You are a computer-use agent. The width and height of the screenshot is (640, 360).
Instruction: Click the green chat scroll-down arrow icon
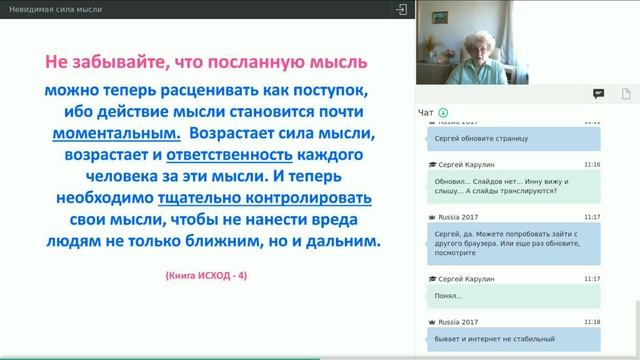[443, 113]
